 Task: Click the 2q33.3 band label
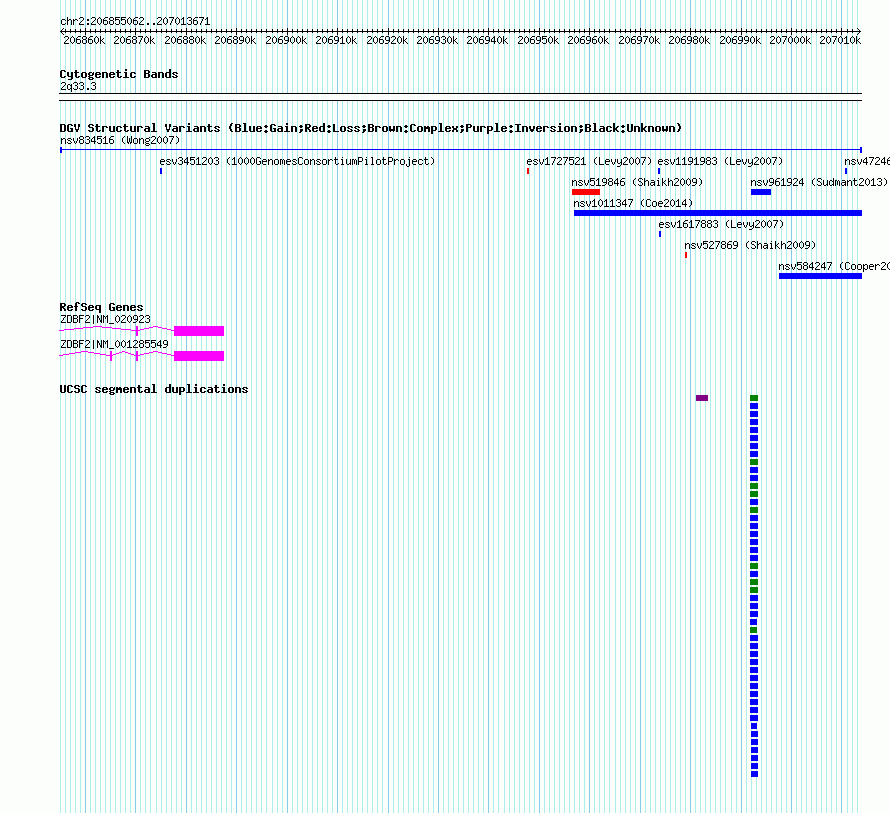tap(78, 86)
